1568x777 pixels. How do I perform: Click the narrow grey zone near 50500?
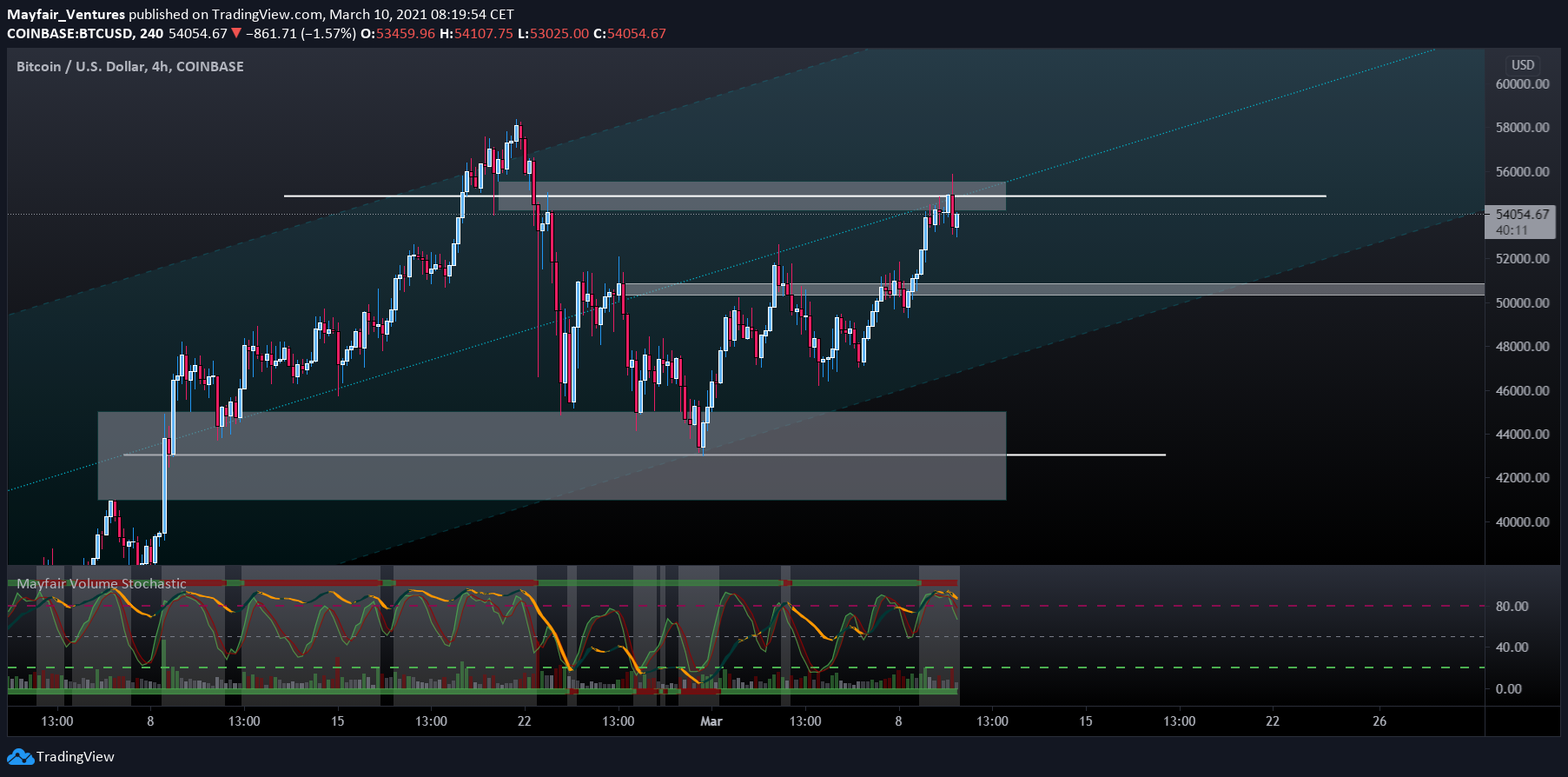tap(1055, 289)
